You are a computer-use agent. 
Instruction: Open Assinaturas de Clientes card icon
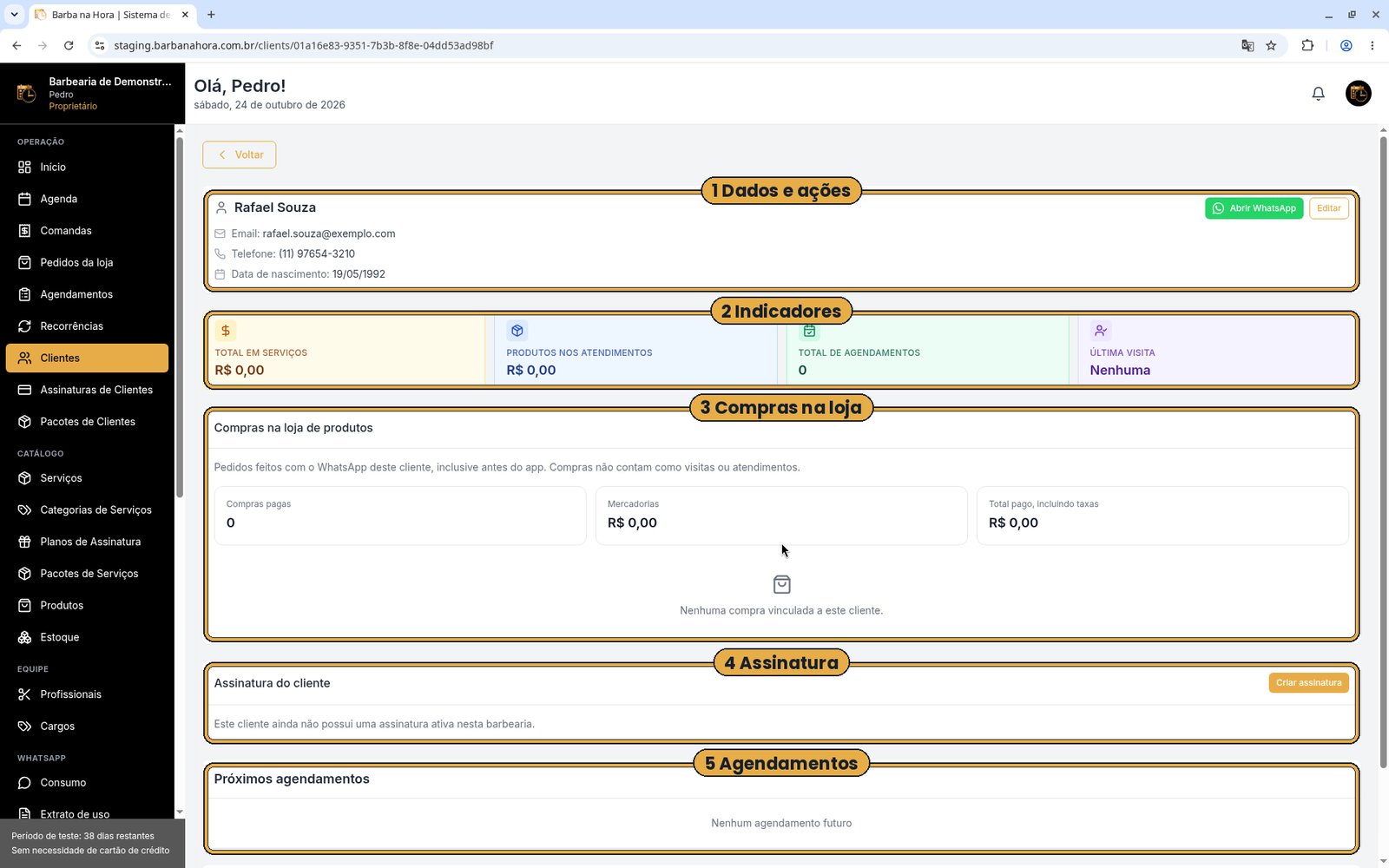point(24,390)
